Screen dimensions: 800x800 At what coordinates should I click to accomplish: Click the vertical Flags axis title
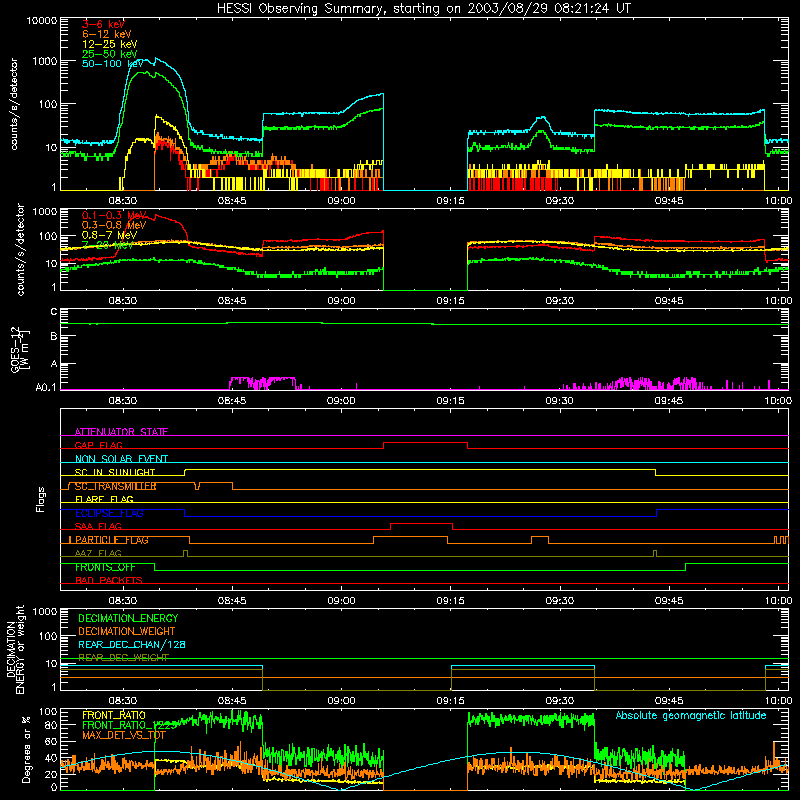pyautogui.click(x=40, y=499)
